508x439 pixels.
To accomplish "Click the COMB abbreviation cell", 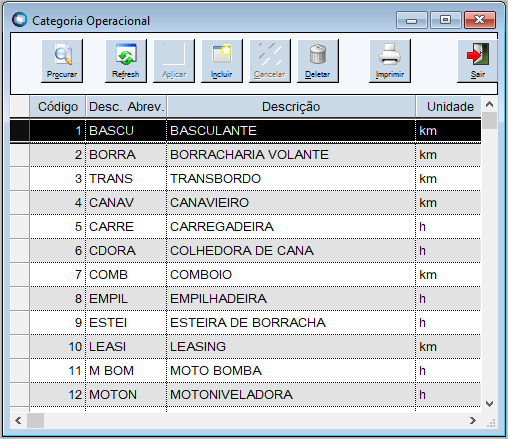I will click(126, 275).
